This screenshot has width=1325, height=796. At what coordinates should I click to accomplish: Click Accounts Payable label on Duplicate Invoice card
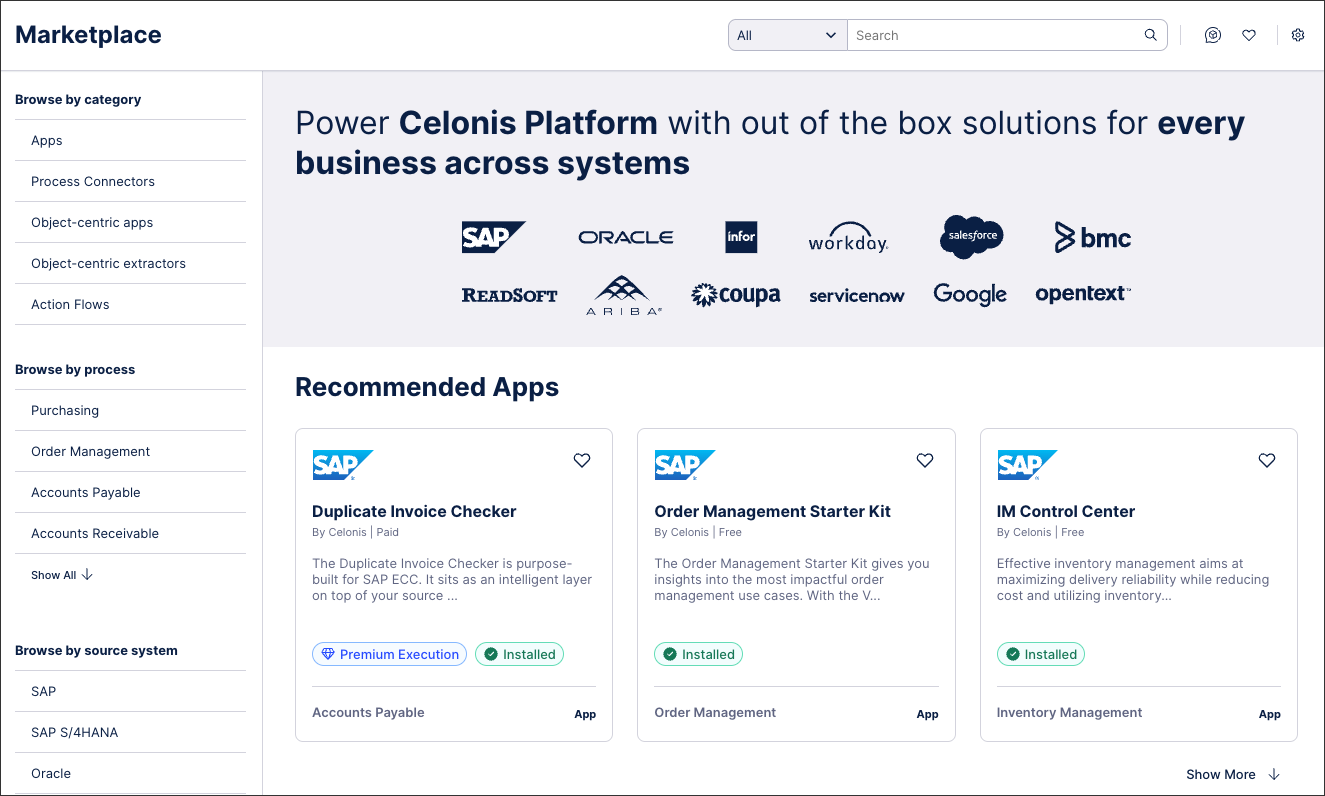click(368, 713)
